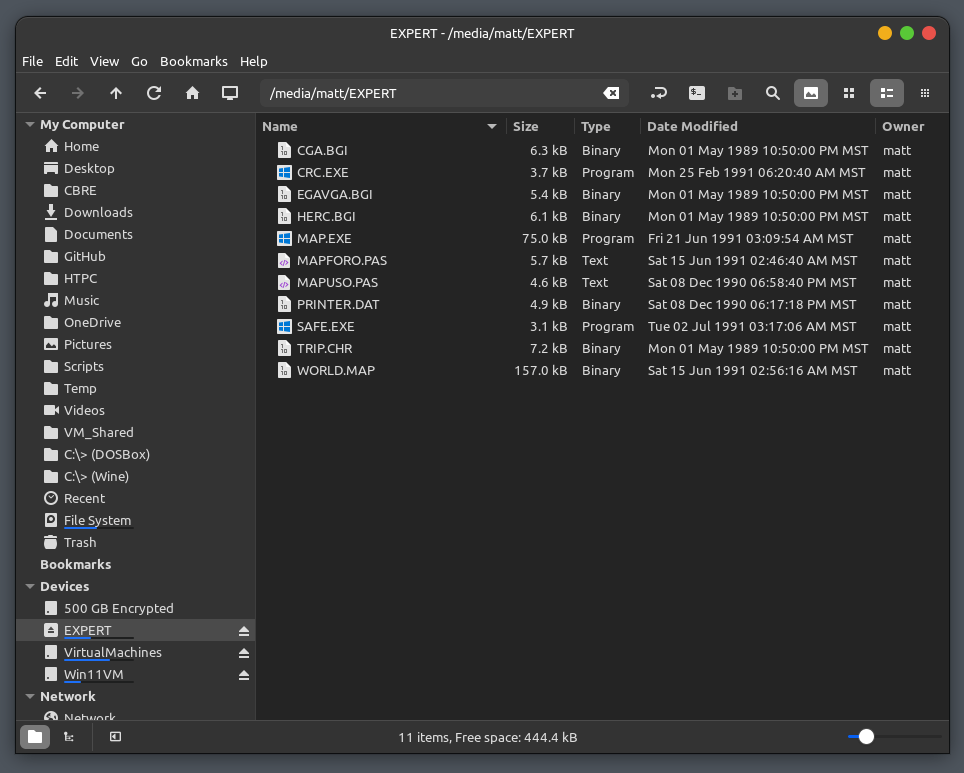Sort files by the Size column
This screenshot has height=773, width=964.
coord(525,126)
